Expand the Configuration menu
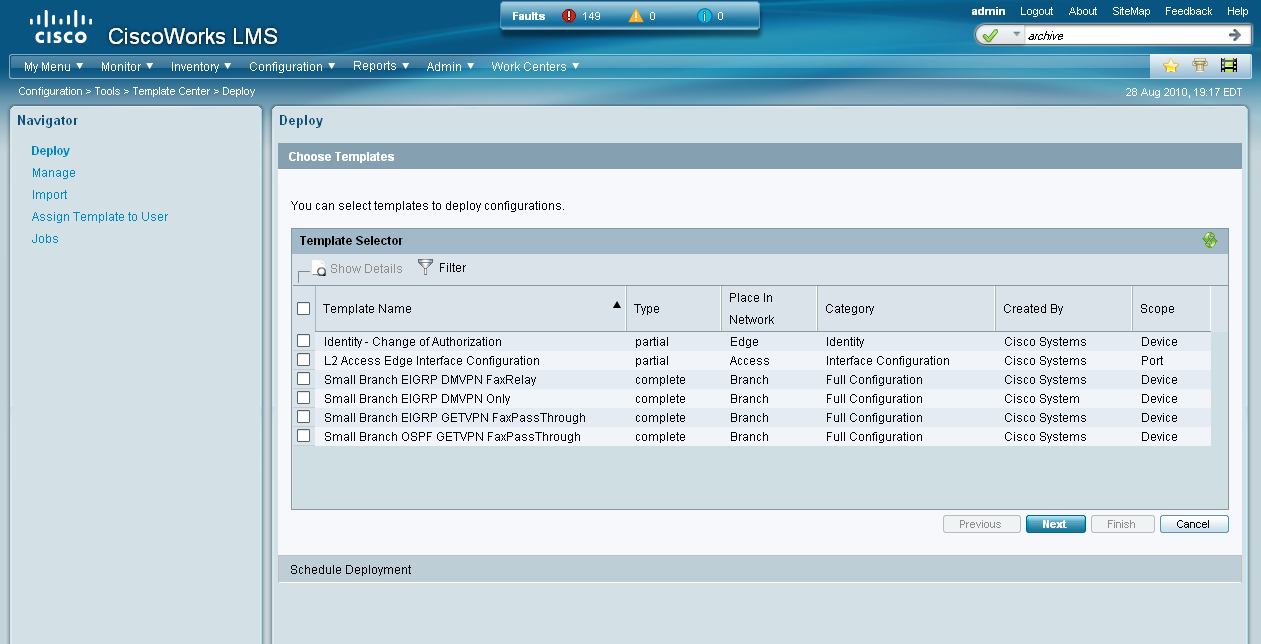This screenshot has height=644, width=1261. 293,67
